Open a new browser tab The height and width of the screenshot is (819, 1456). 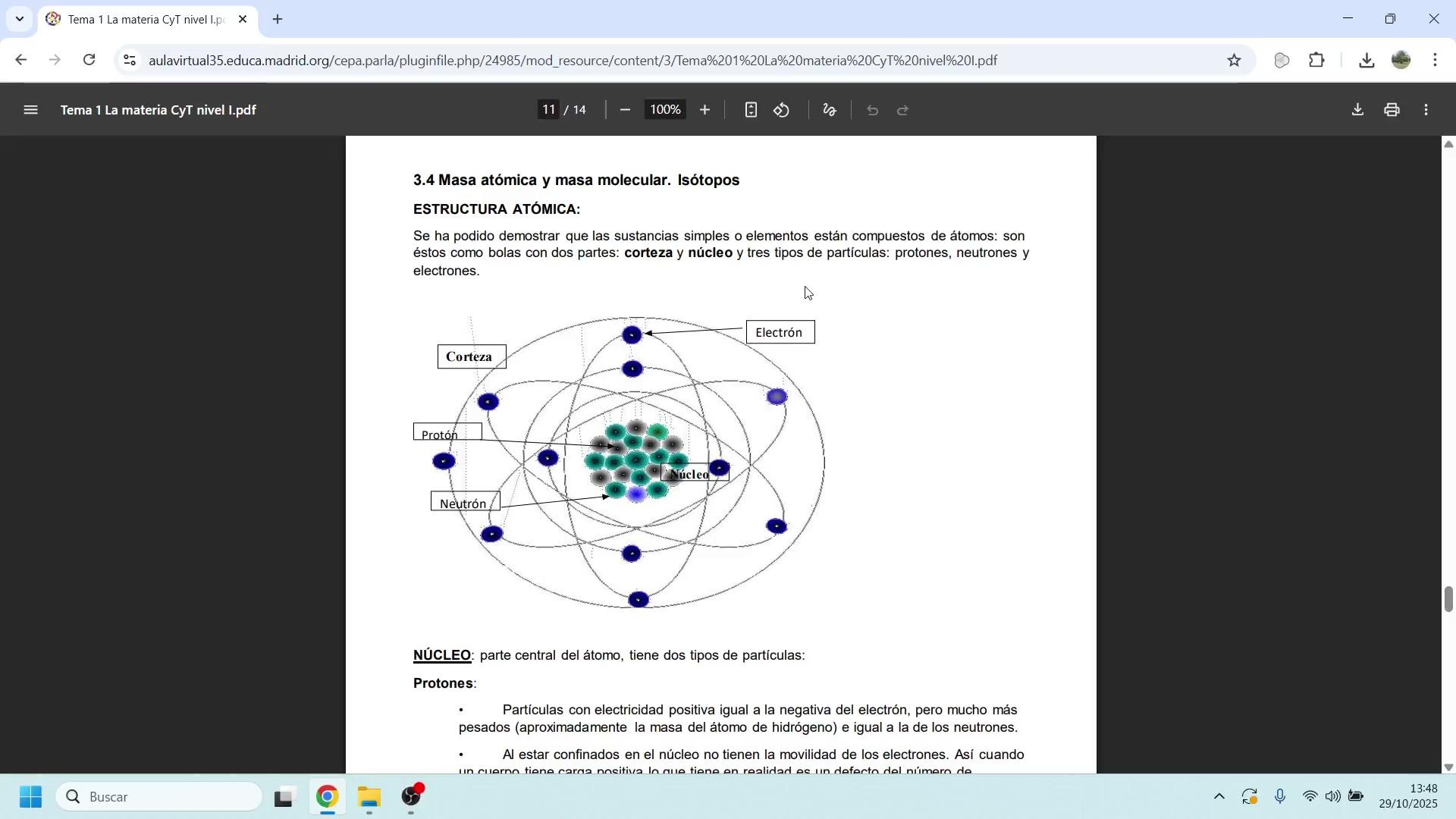(278, 20)
